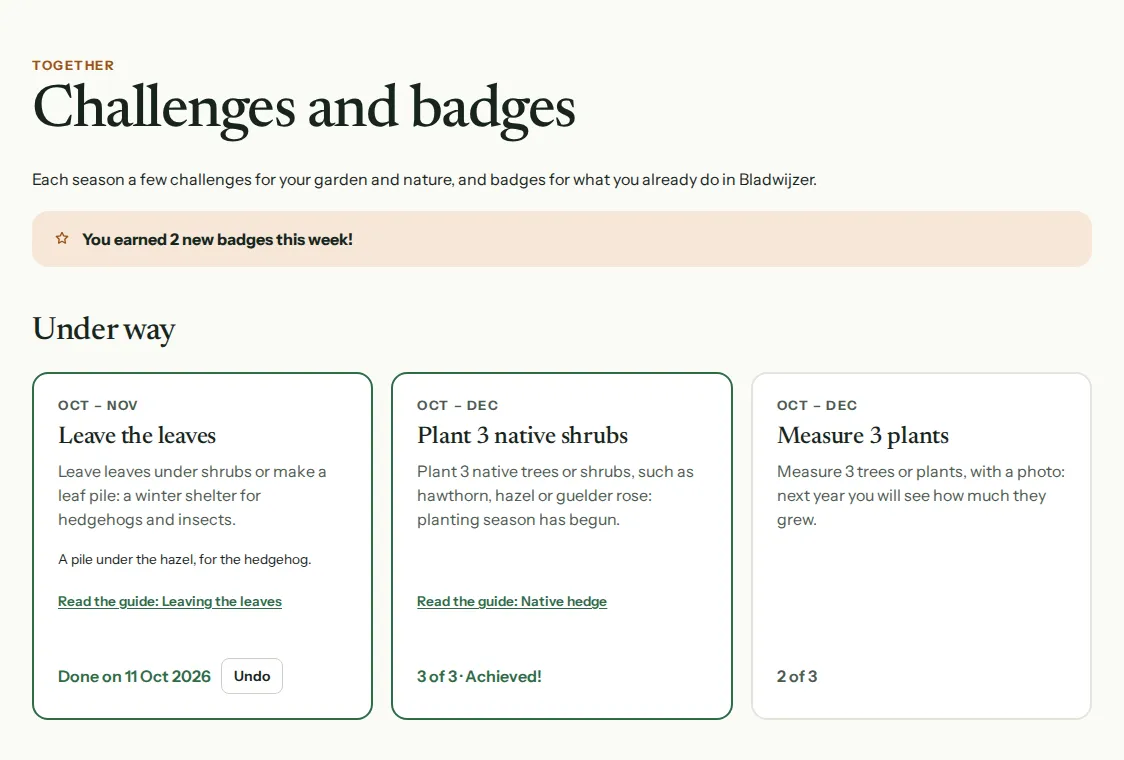Click the star icon in badge banner

[x=62, y=239]
